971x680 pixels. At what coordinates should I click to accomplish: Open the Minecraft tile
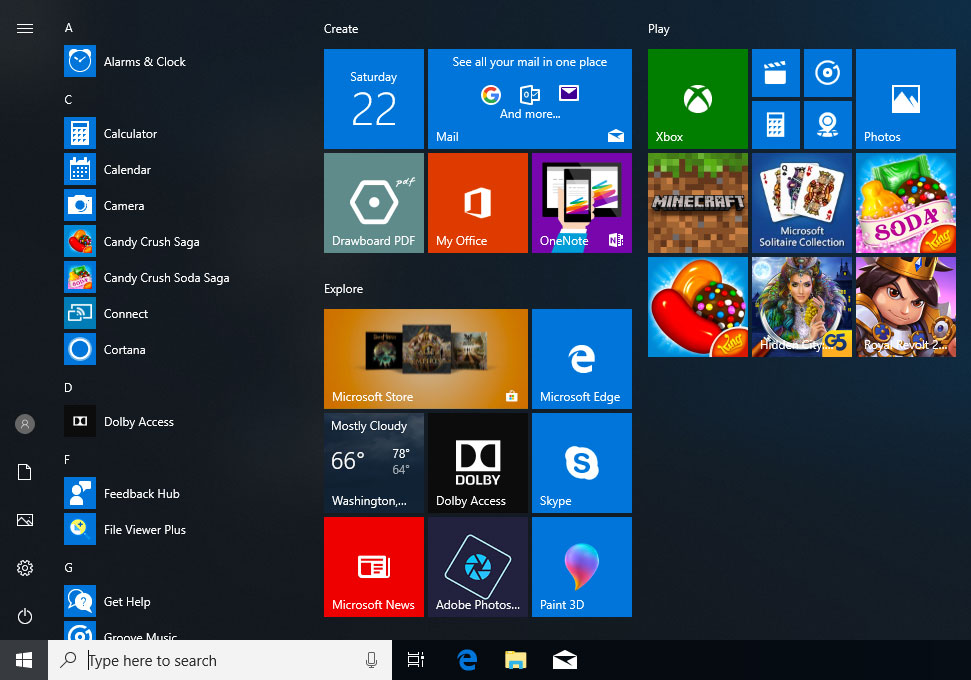698,203
